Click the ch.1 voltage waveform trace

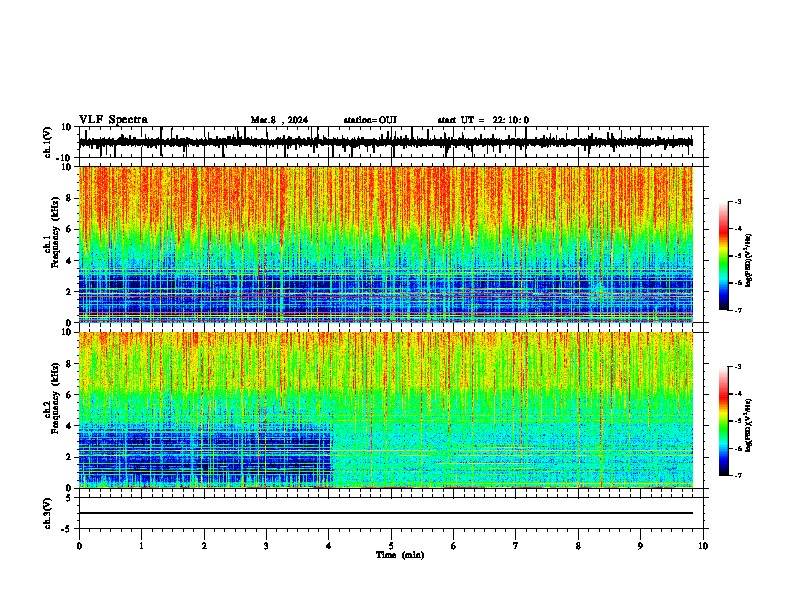(386, 142)
